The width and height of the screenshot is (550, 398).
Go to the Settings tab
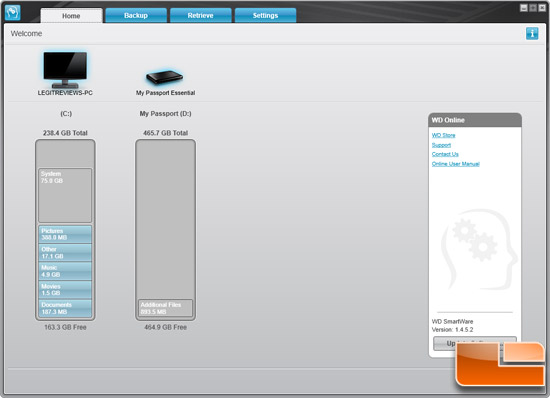coord(265,15)
